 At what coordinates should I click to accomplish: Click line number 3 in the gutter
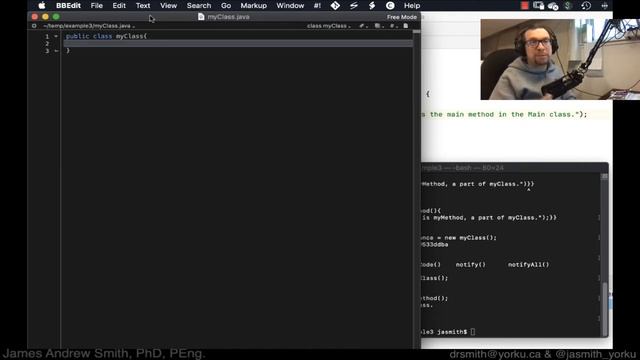click(x=47, y=51)
